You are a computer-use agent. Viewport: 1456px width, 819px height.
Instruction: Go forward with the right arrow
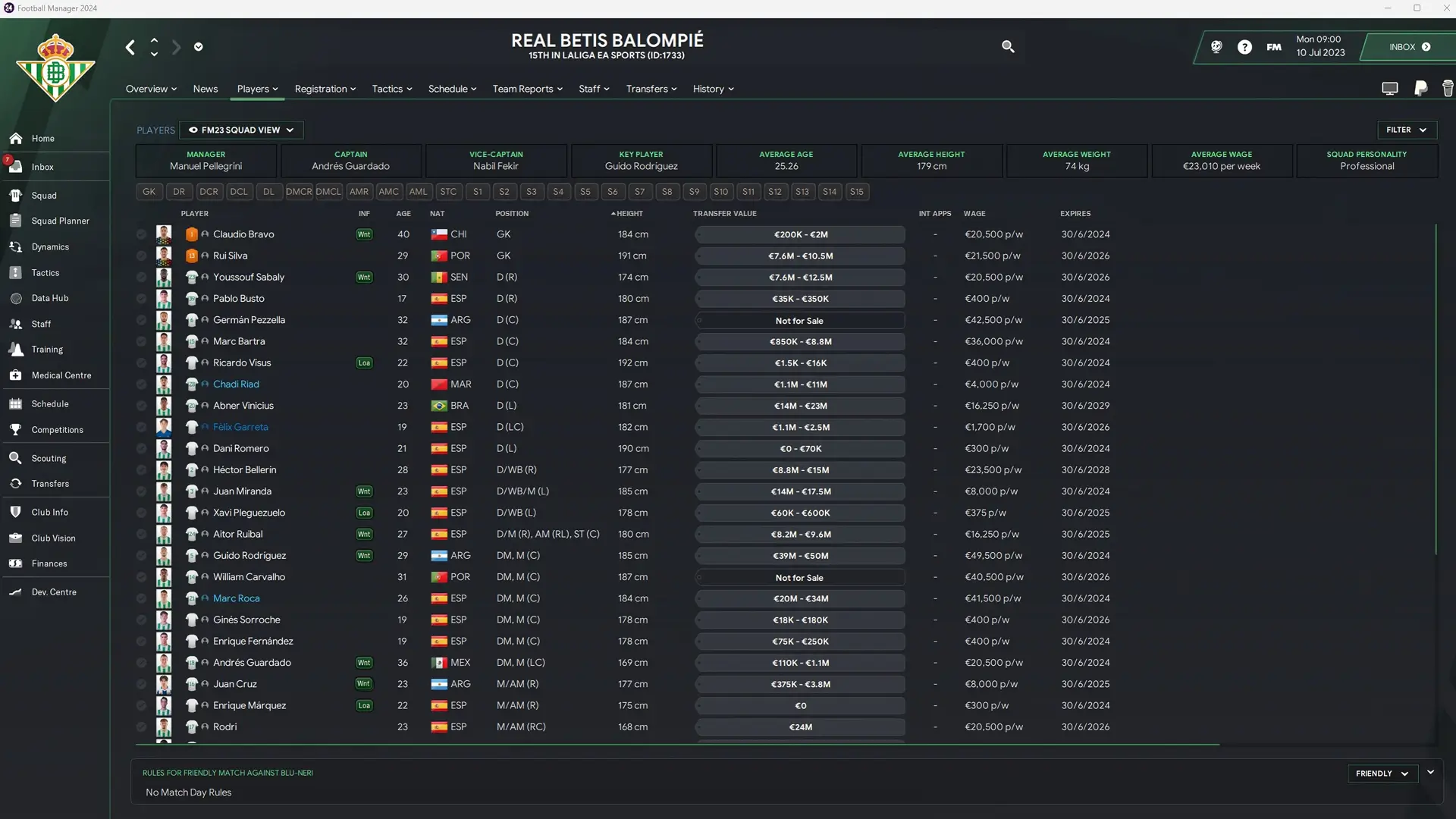coord(176,47)
